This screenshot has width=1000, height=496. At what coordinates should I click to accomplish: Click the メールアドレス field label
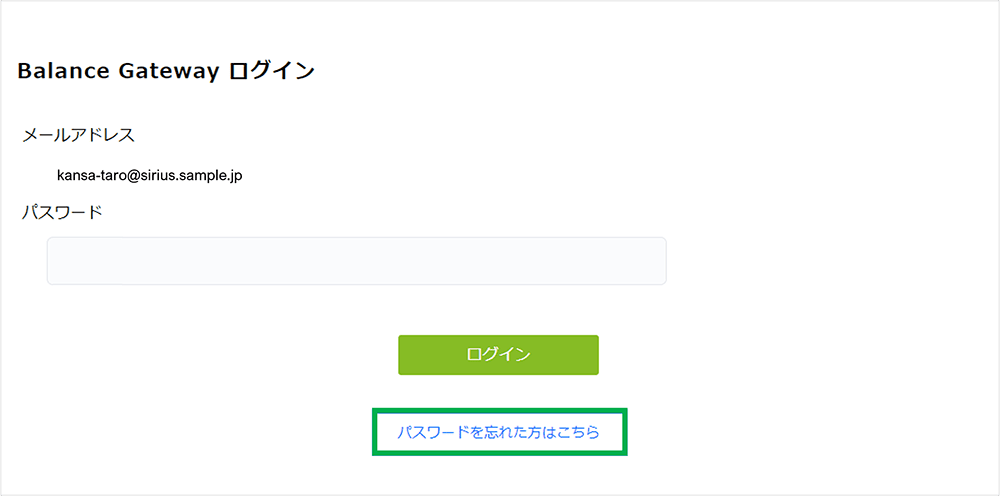tap(78, 134)
